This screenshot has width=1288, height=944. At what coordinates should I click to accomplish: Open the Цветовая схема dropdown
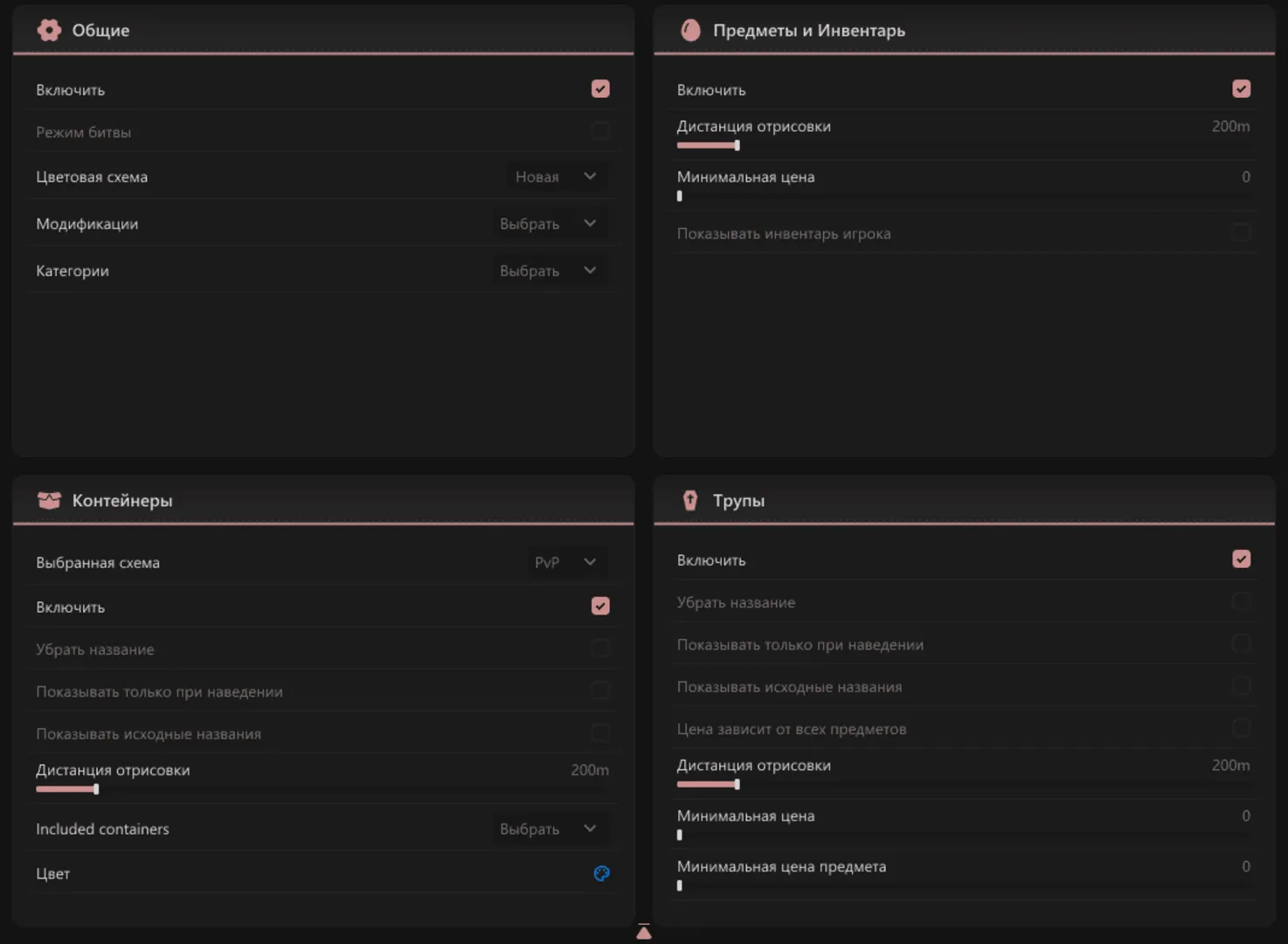pos(556,177)
